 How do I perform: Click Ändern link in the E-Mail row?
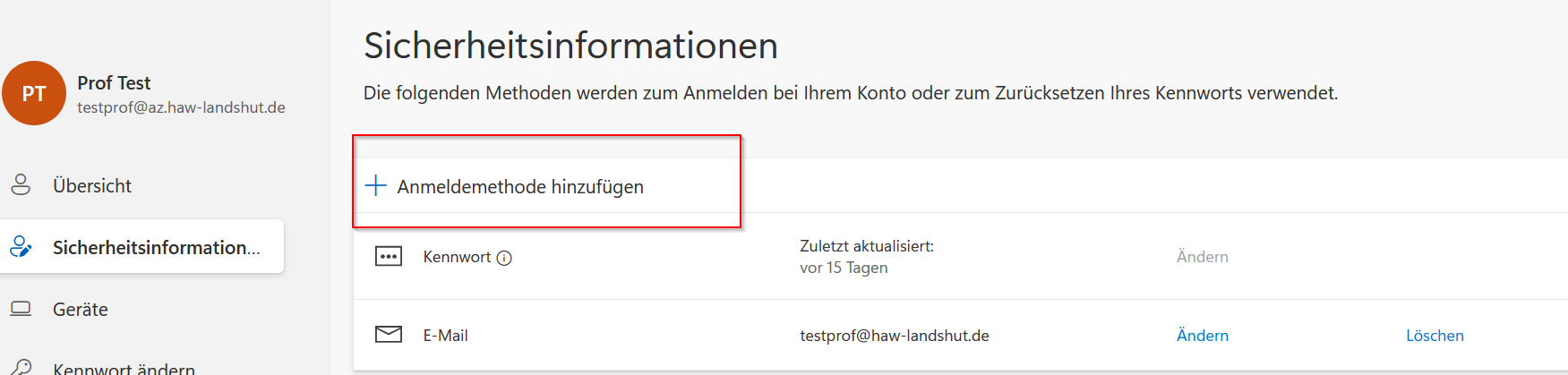point(1202,336)
